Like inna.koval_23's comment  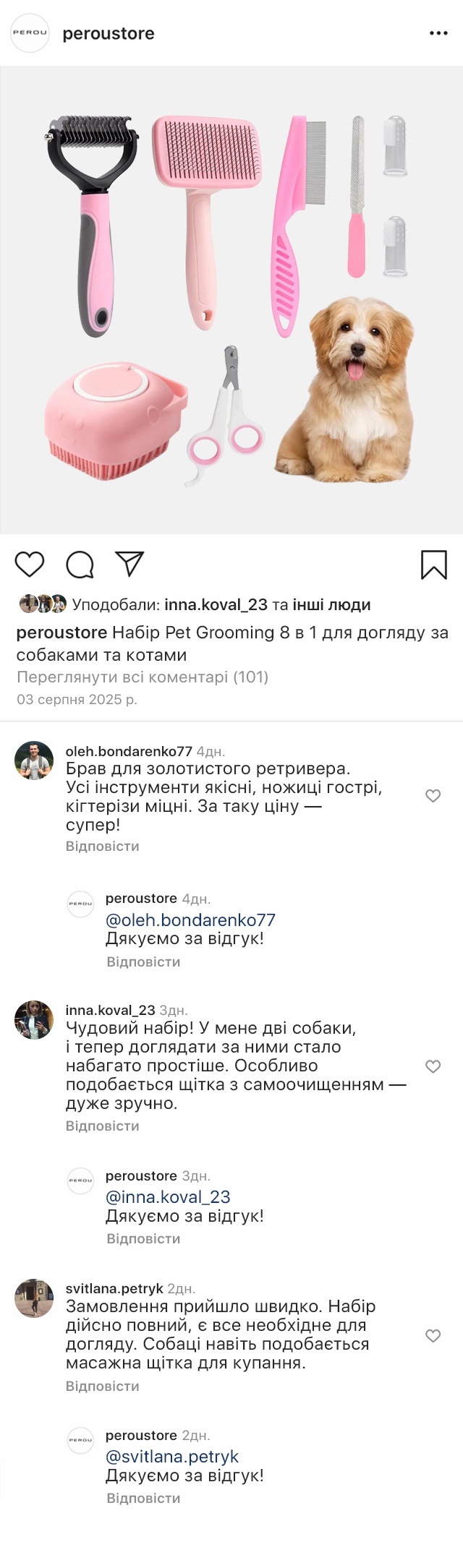coord(433,1066)
